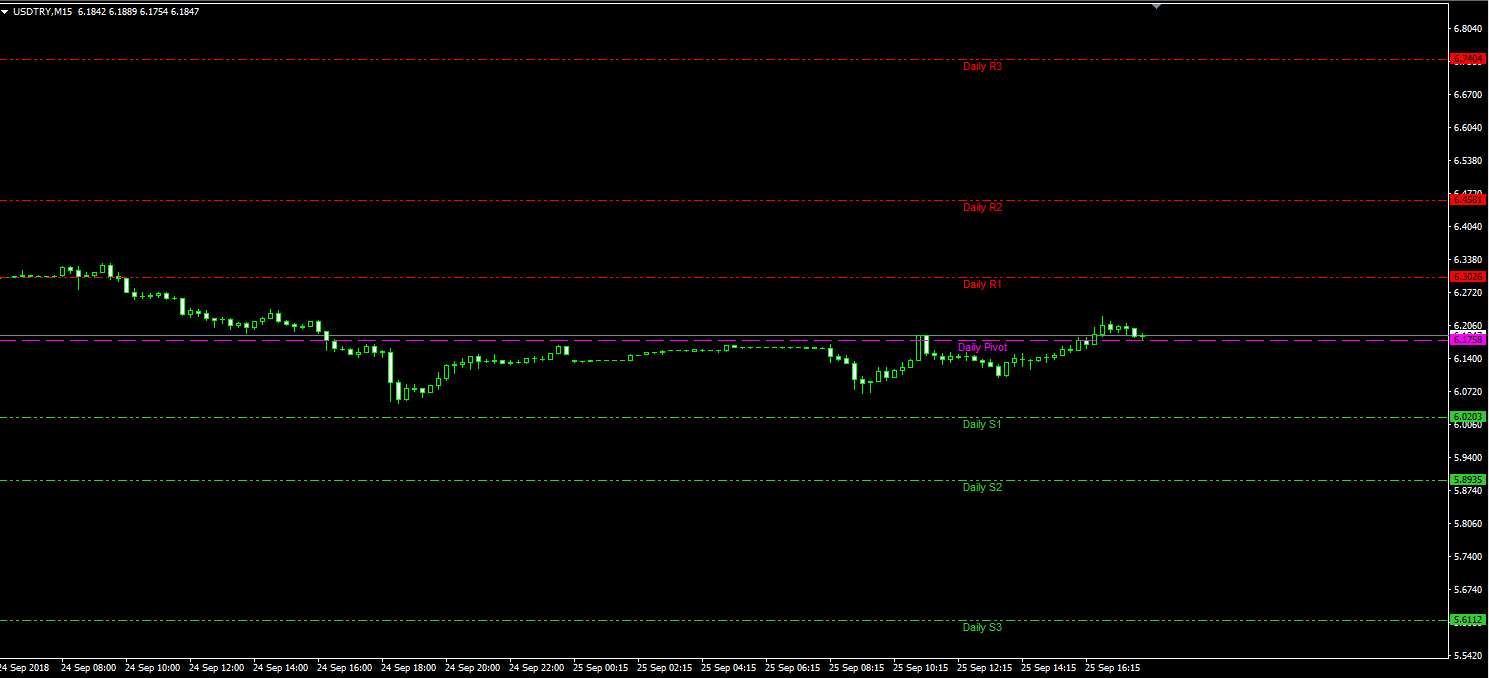Click the Daily R1 text label
Image resolution: width=1490 pixels, height=678 pixels.
tap(981, 285)
